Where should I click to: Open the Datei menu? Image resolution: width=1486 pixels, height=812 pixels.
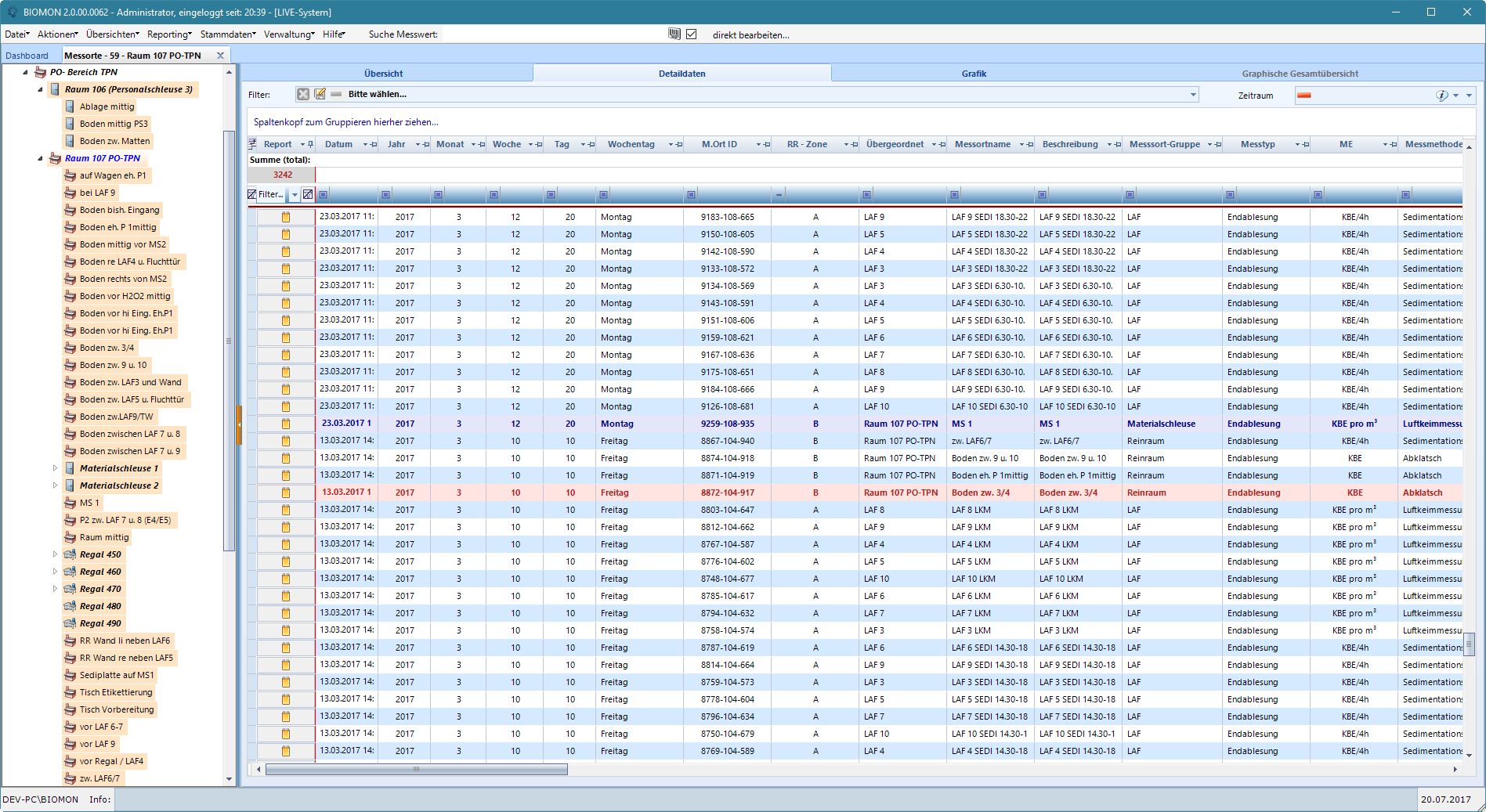click(x=17, y=34)
